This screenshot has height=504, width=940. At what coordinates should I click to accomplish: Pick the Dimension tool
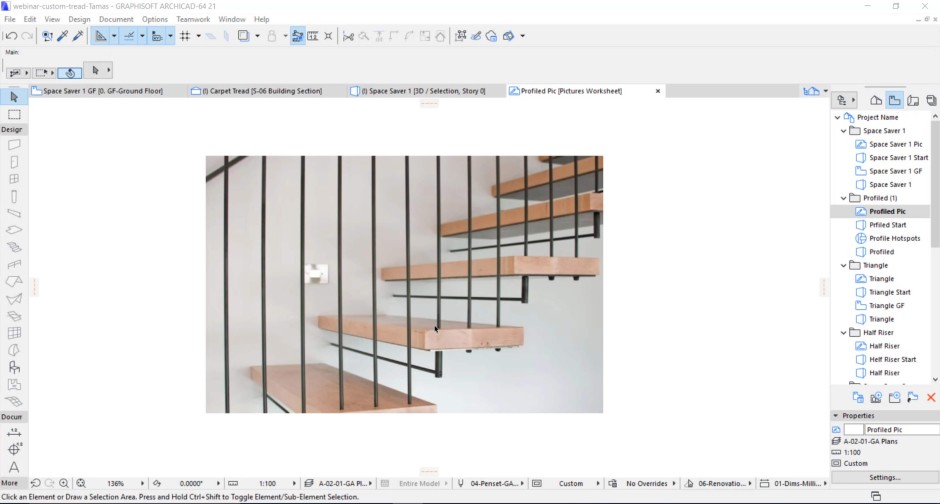(14, 432)
